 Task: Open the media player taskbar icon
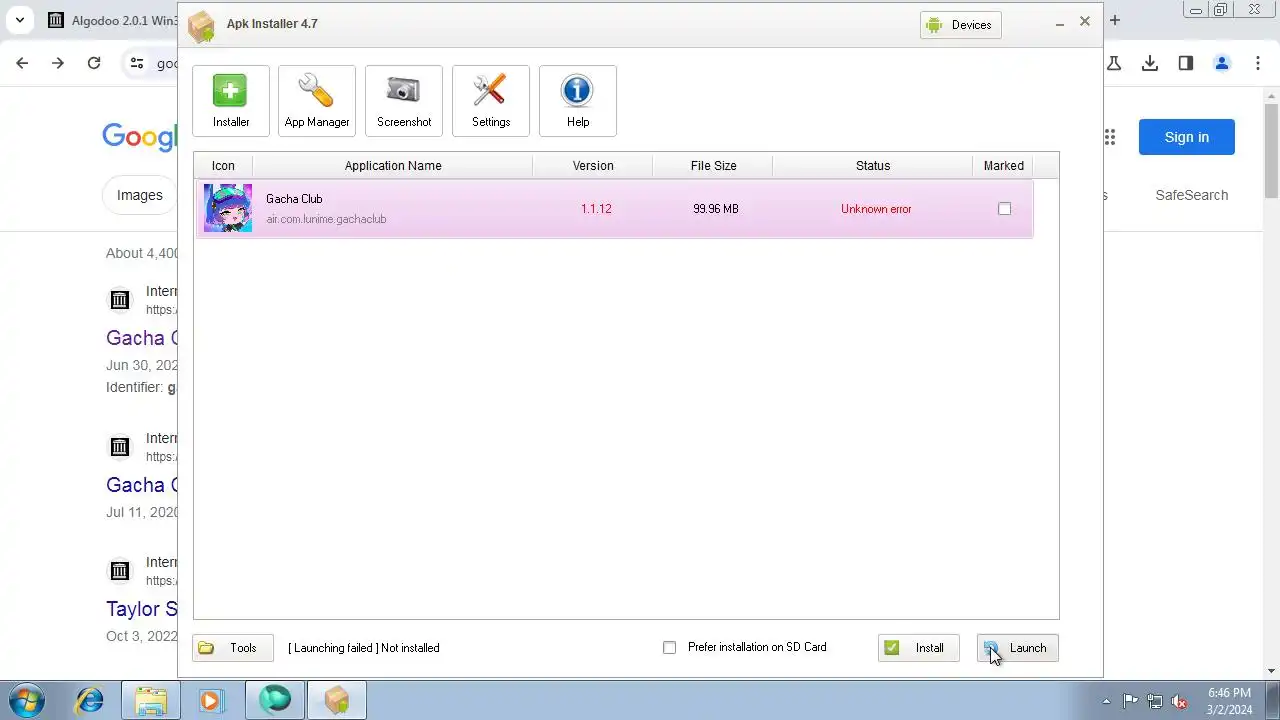click(210, 700)
